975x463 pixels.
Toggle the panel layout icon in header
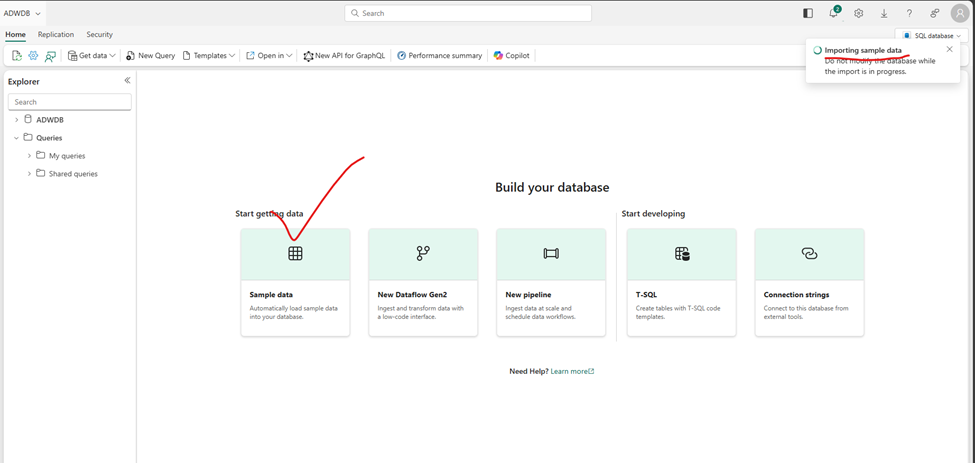coord(808,14)
